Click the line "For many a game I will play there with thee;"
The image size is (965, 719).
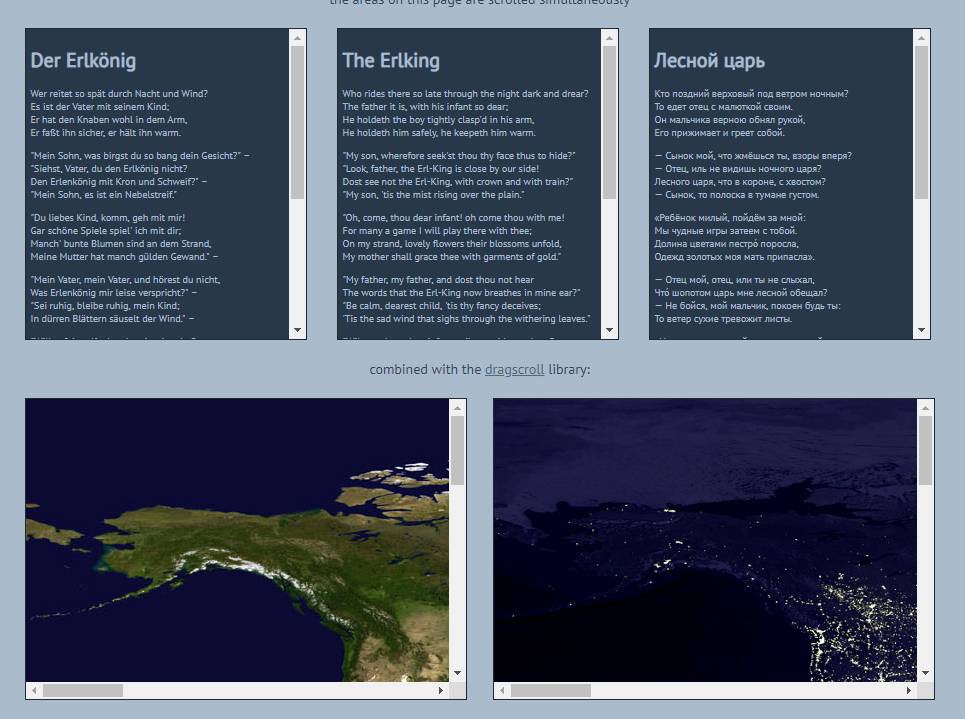click(437, 231)
